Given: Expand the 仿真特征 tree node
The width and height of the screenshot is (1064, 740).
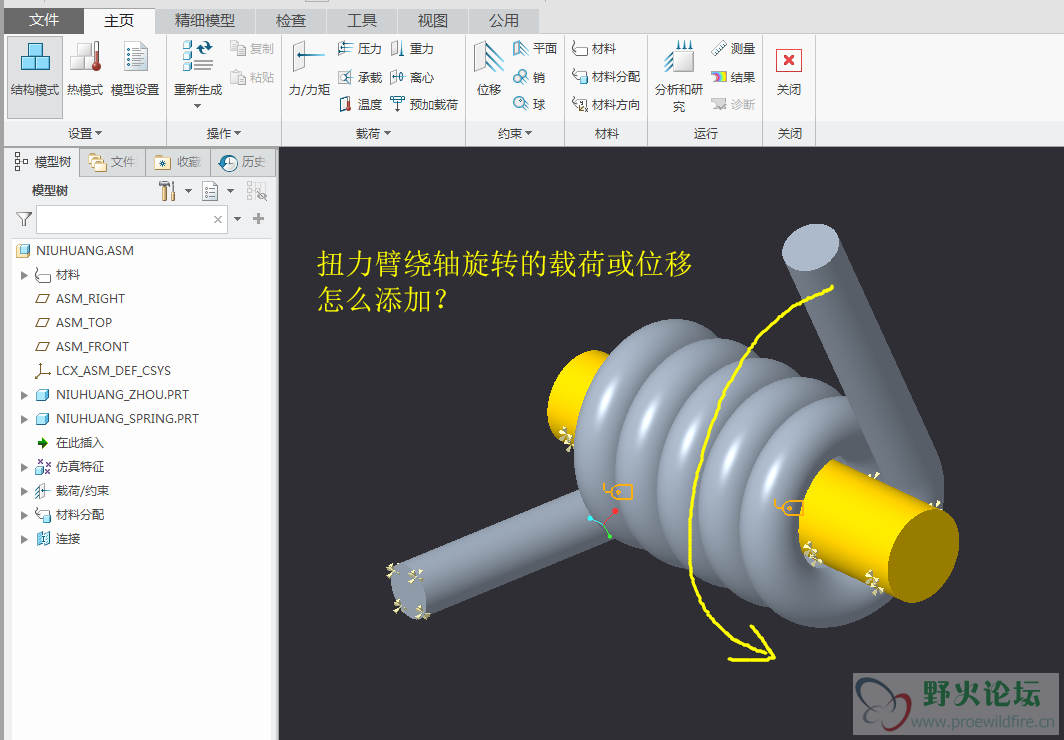Looking at the screenshot, I should [x=24, y=467].
